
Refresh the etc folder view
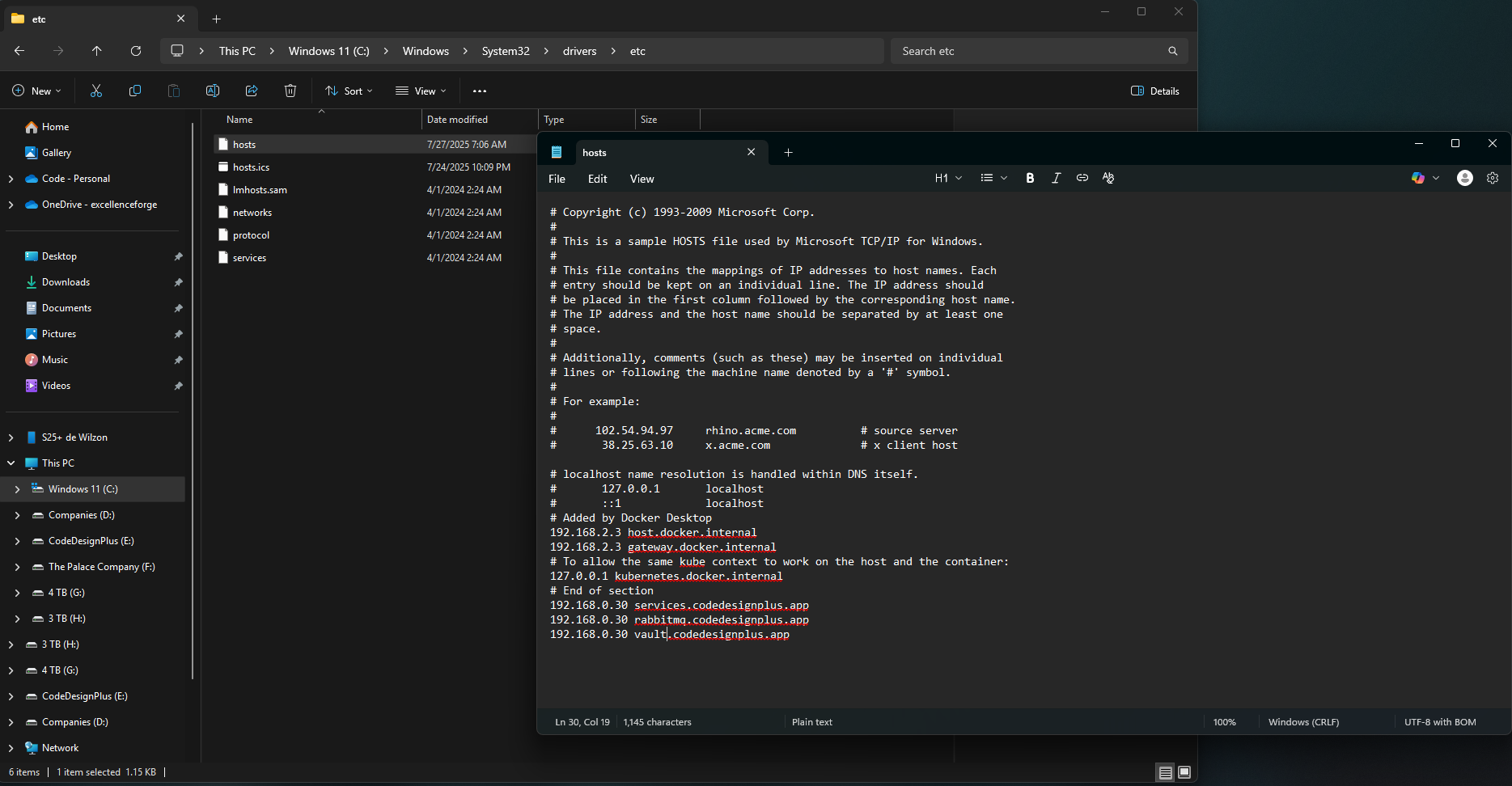(136, 51)
